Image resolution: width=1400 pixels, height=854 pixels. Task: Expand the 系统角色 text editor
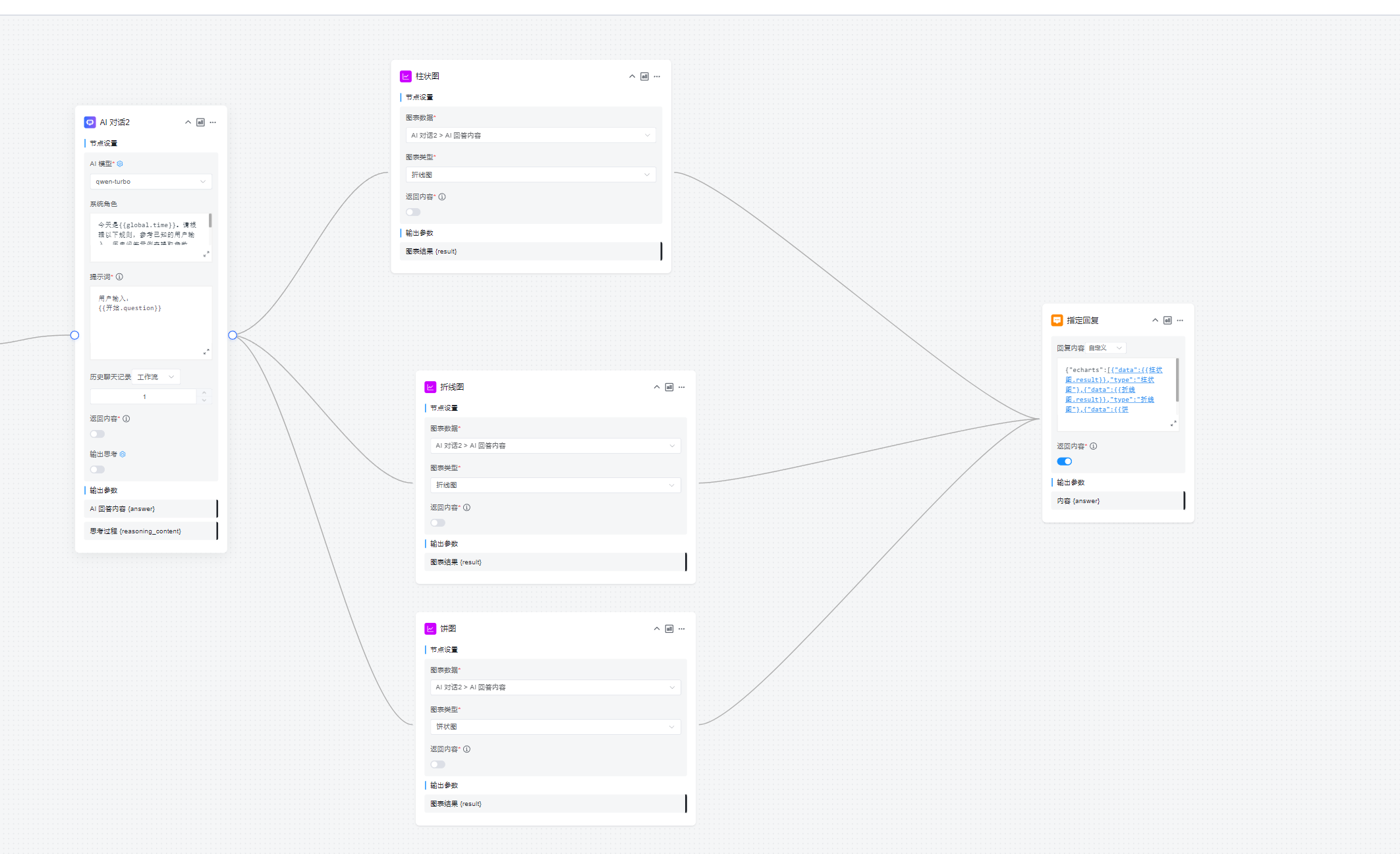click(206, 254)
